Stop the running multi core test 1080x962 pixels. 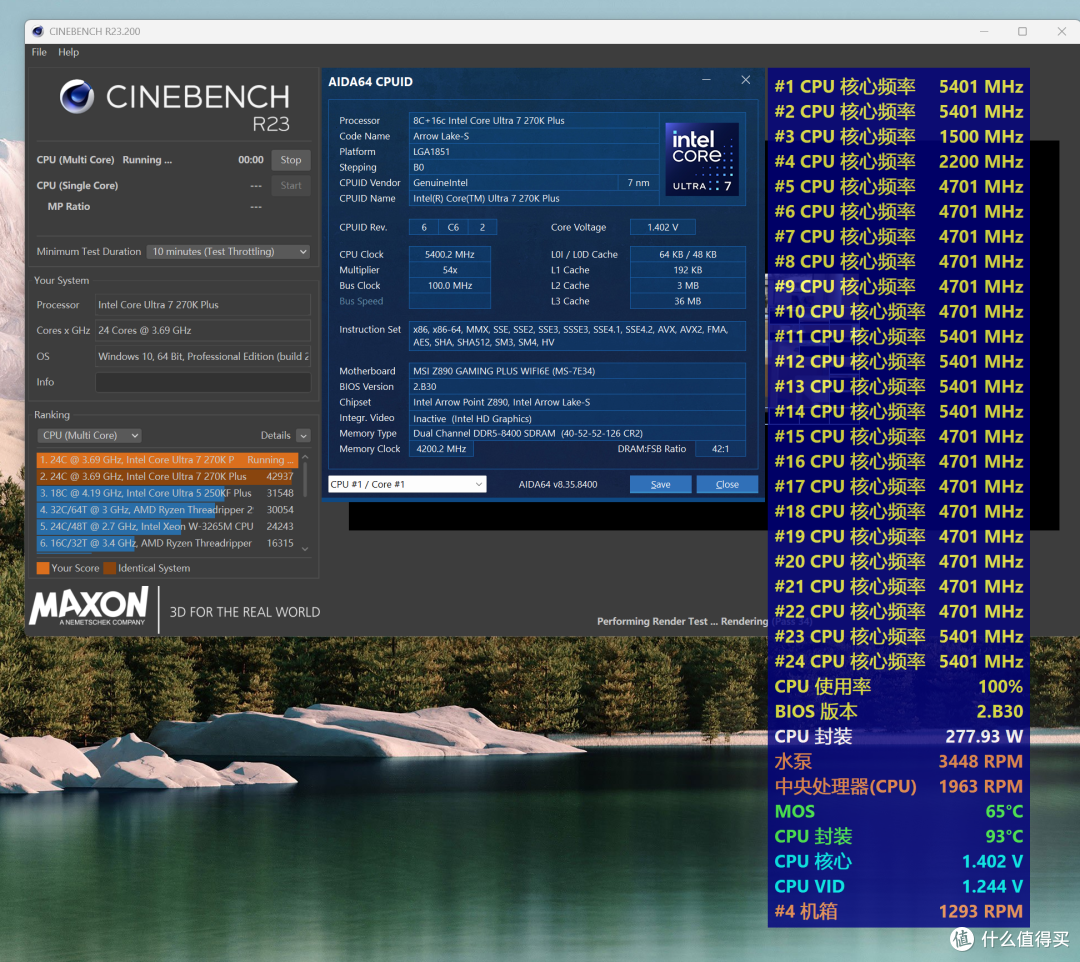pos(291,160)
